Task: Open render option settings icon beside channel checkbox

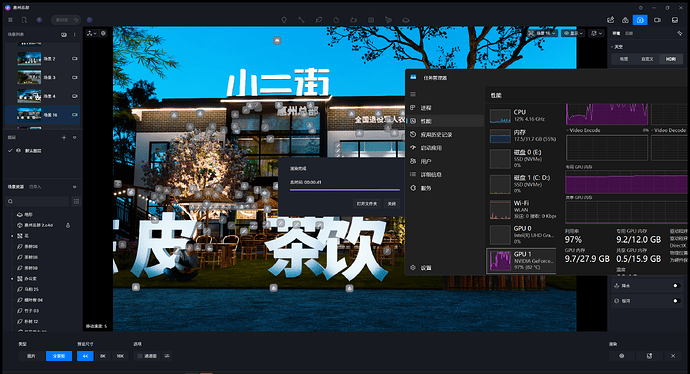Action: pos(167,356)
